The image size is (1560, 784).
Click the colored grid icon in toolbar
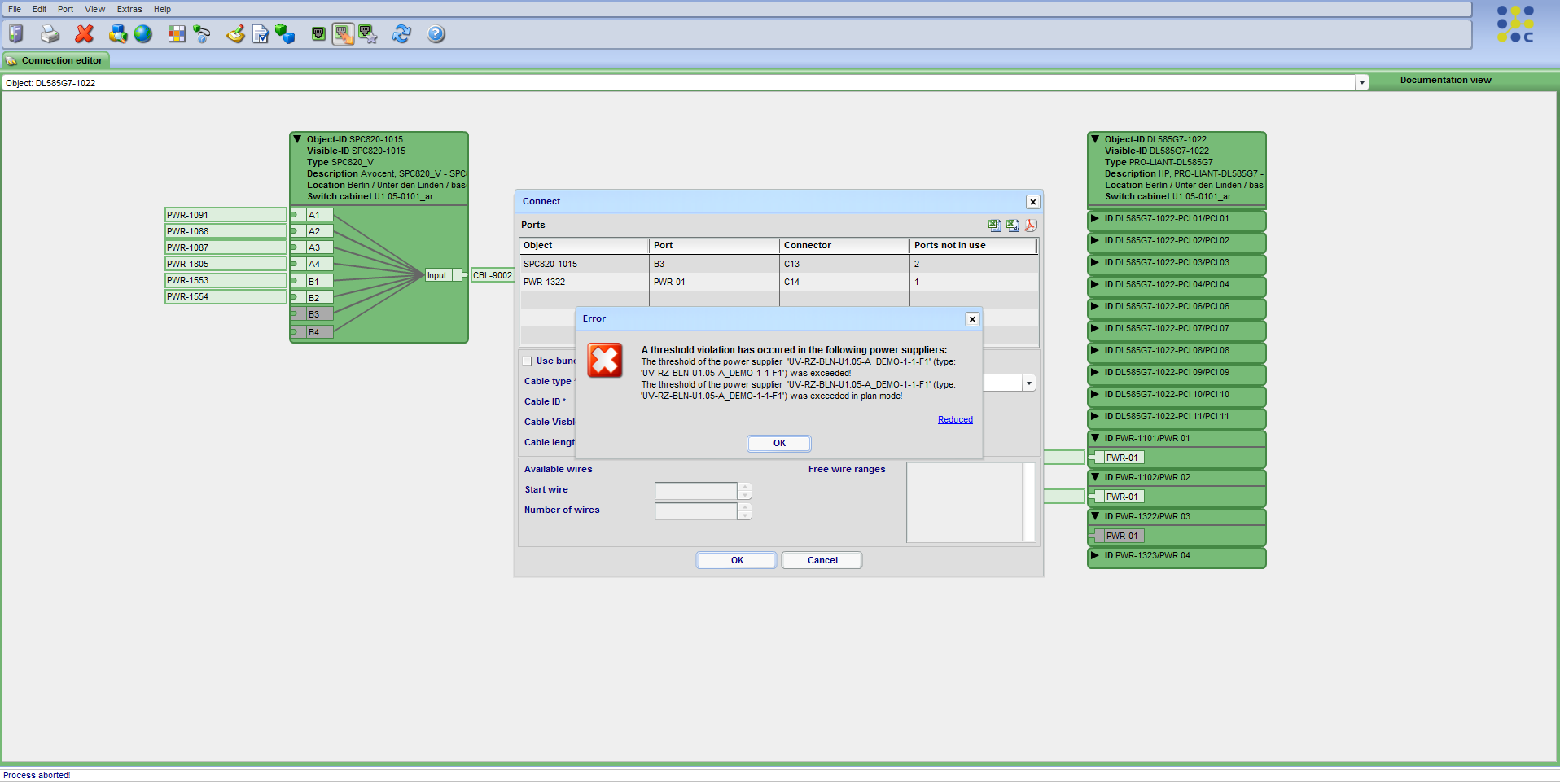177,34
